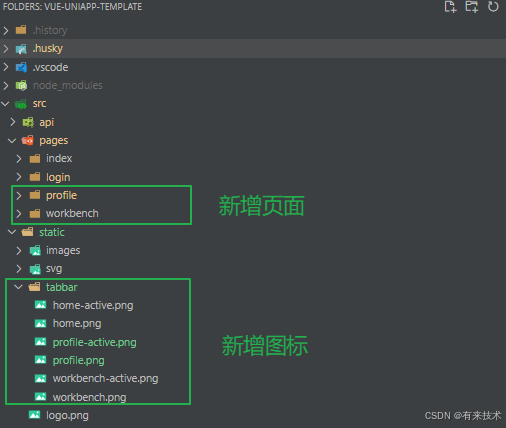Viewport: 506px width, 428px height.
Task: Select the pages folder label
Action: tap(54, 141)
